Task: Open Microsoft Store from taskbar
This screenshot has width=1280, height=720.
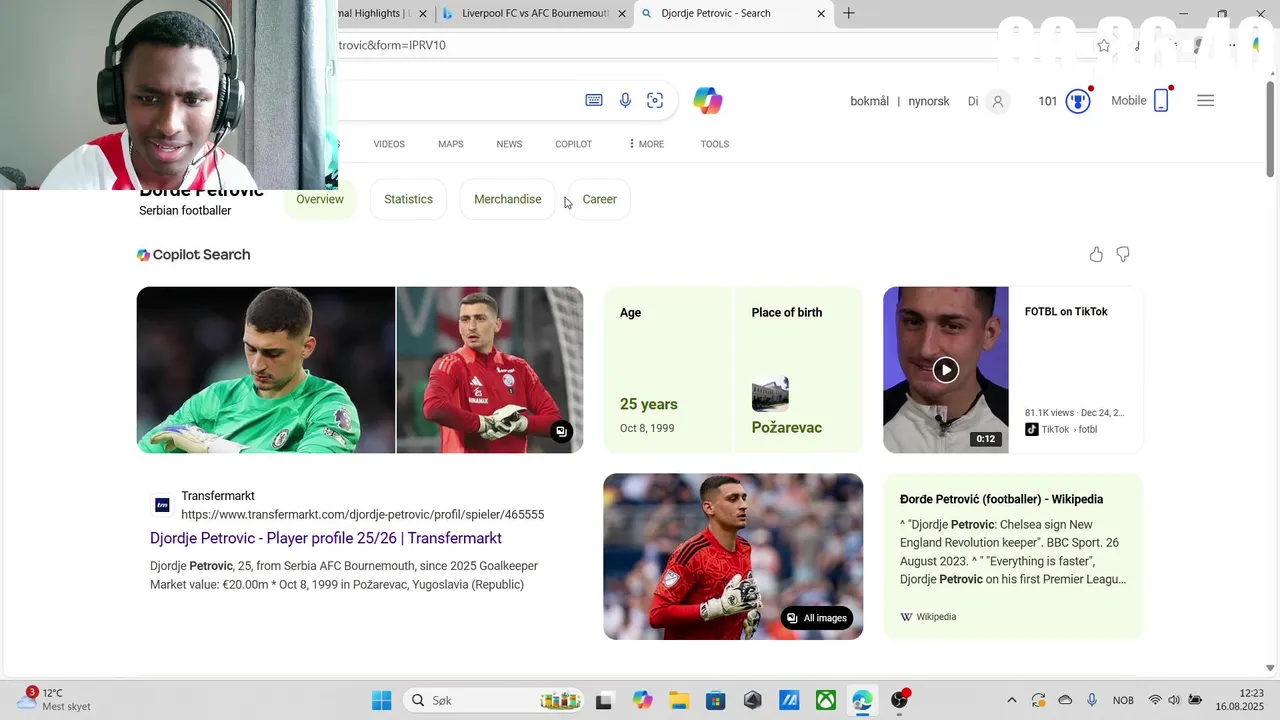Action: 715,700
